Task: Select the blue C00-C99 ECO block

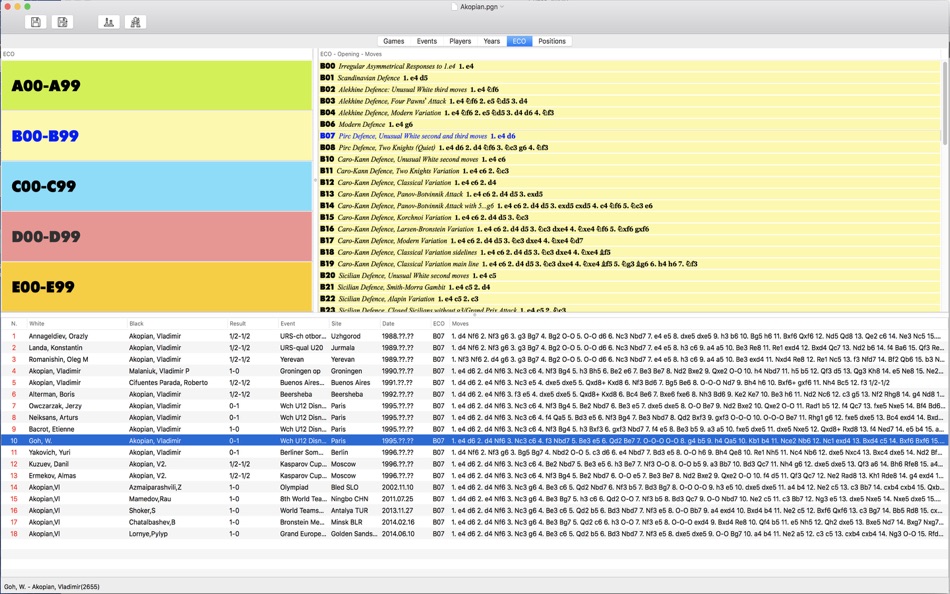Action: (x=156, y=186)
